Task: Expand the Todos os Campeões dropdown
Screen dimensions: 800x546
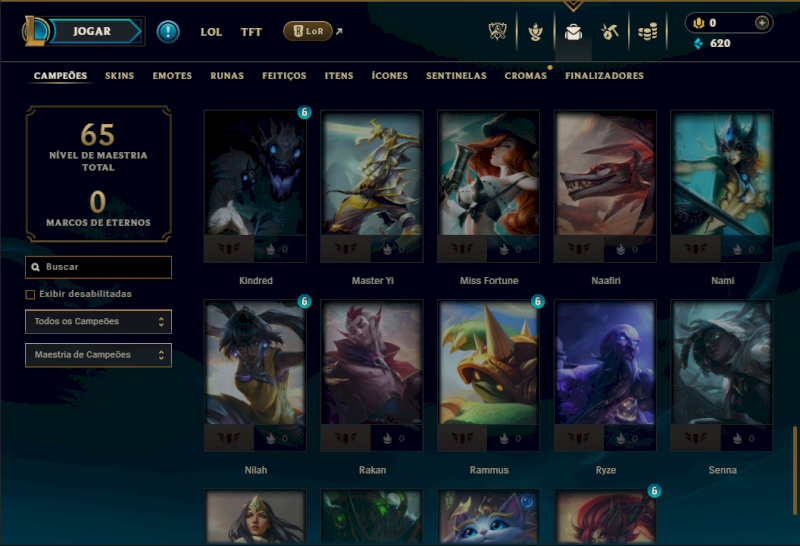Action: [98, 321]
